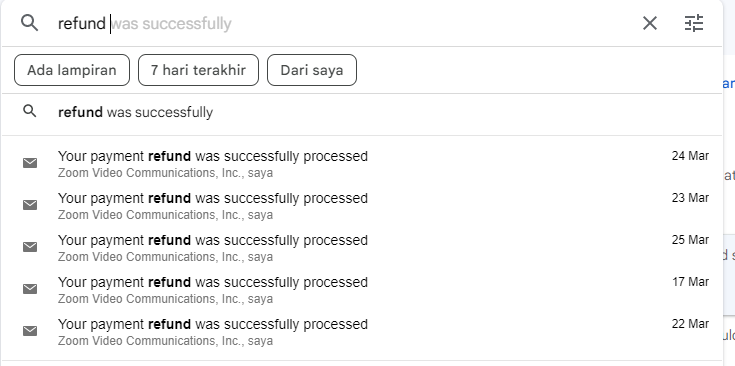Click the envelope icon of 24 Mar email
The image size is (735, 366).
[x=30, y=163]
